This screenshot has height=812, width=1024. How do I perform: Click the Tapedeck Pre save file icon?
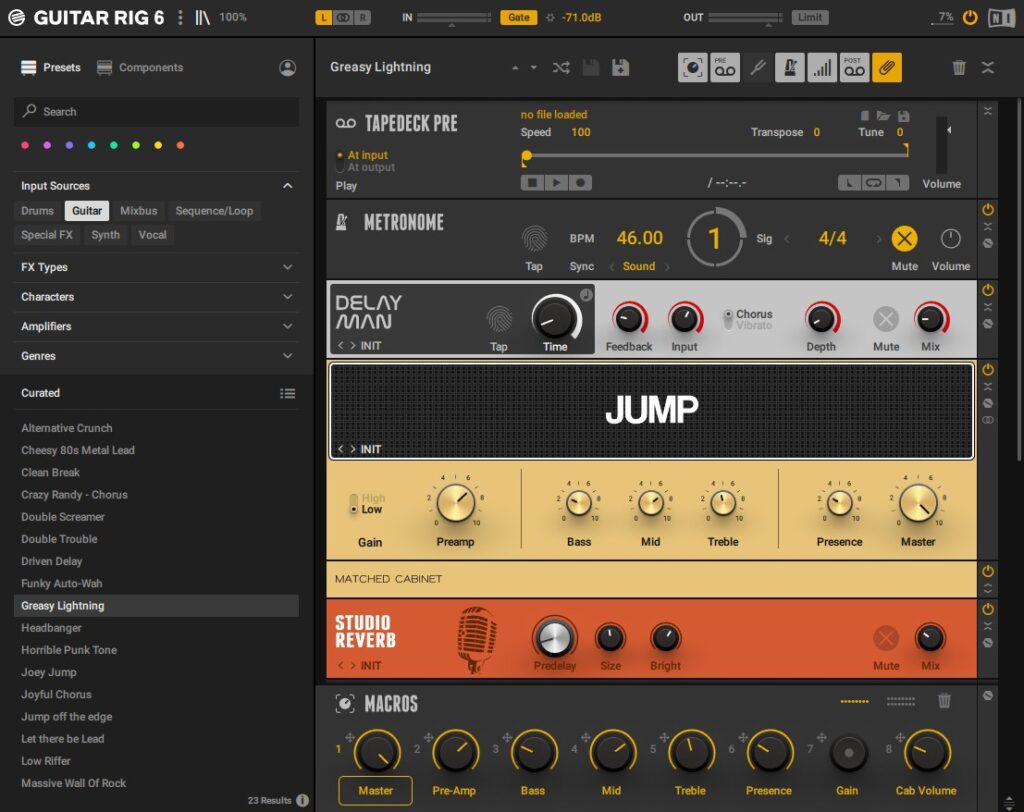click(x=903, y=116)
